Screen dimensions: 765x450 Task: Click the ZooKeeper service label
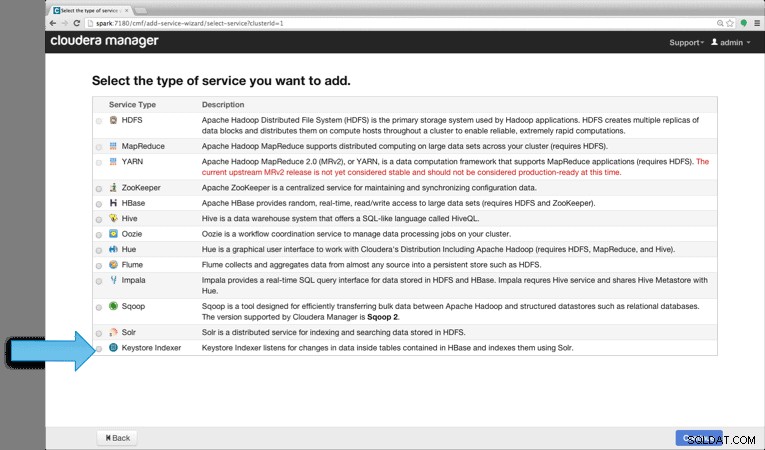tap(141, 187)
